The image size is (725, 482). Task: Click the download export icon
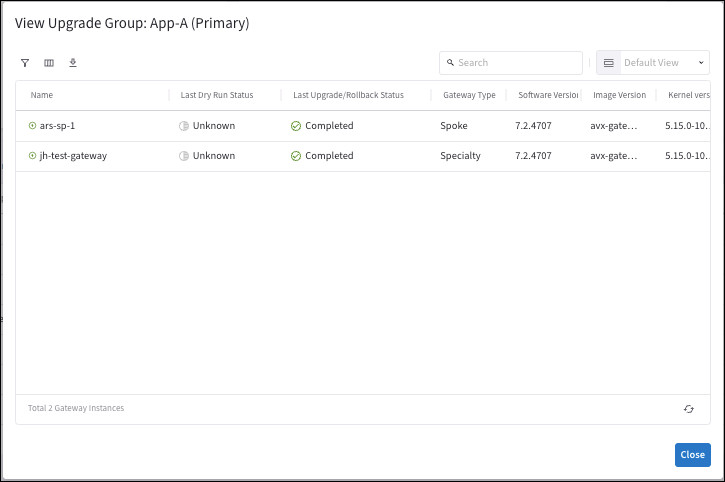(x=73, y=63)
